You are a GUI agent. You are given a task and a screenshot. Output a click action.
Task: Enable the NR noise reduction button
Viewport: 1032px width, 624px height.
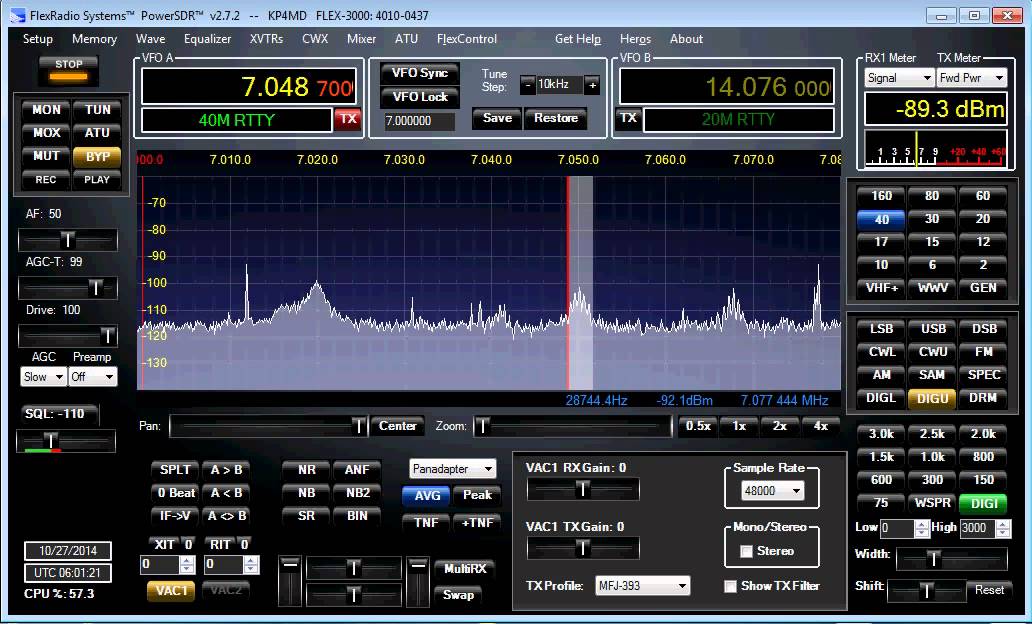306,470
